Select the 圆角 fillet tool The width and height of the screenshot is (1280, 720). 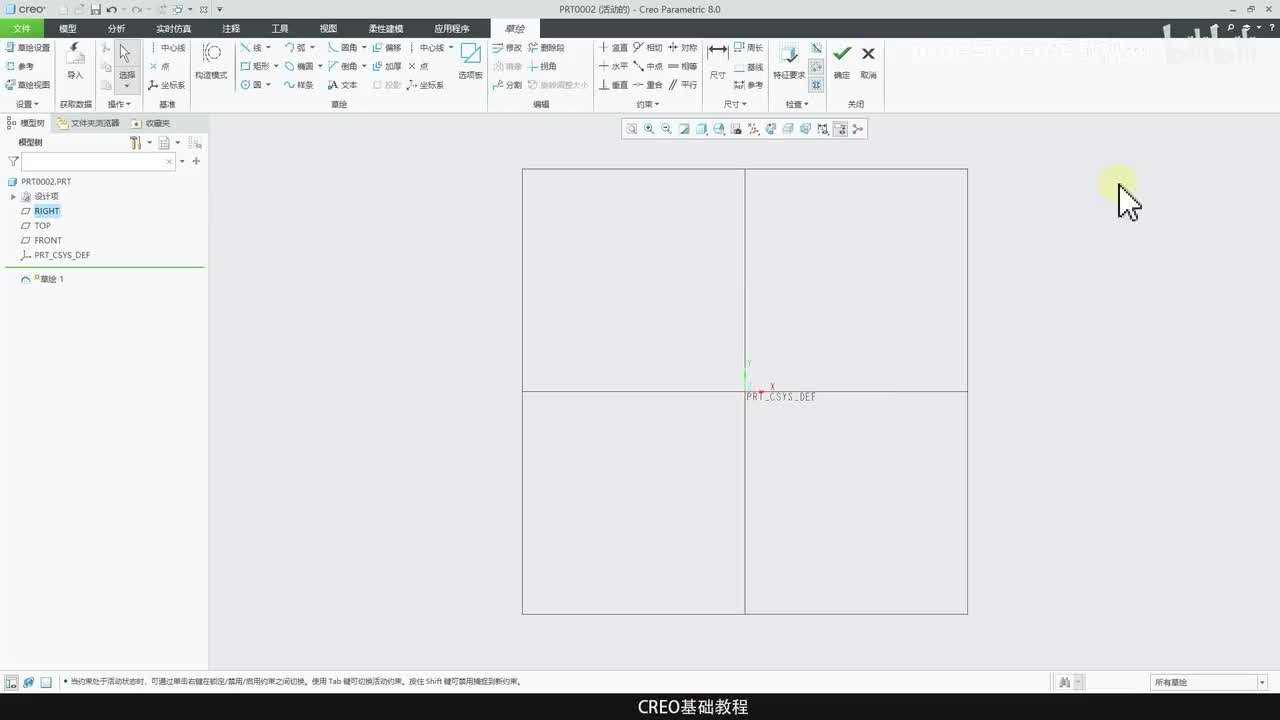point(342,47)
